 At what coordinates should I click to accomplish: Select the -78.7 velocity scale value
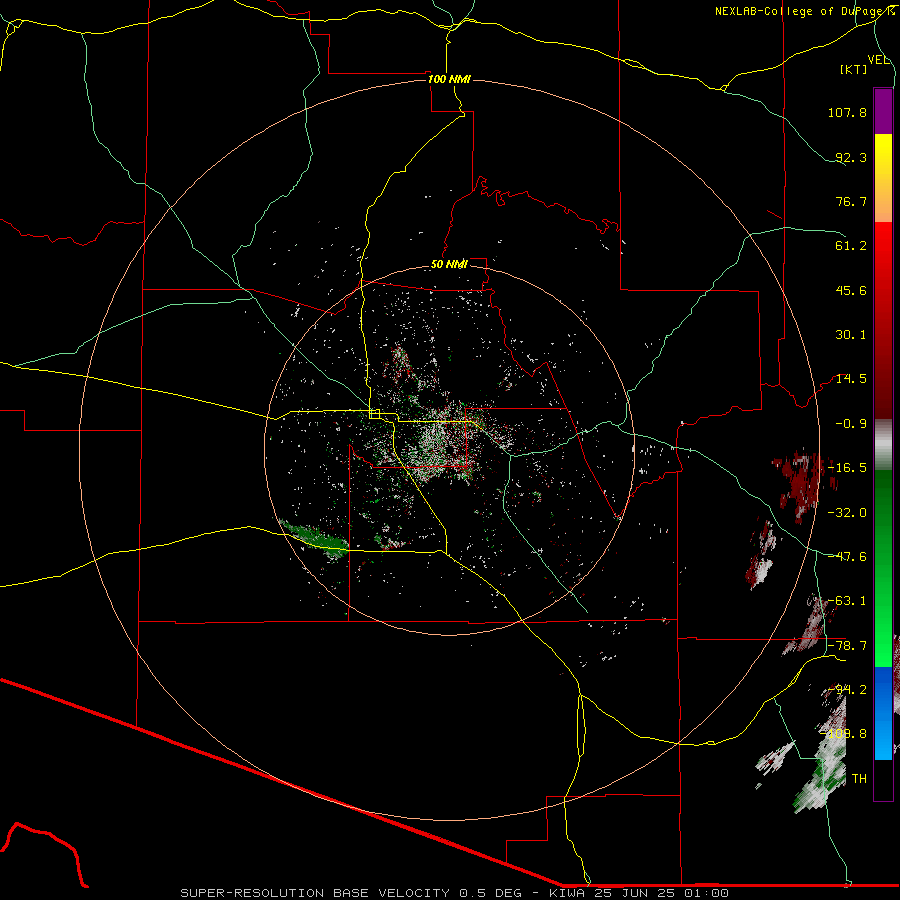(847, 646)
